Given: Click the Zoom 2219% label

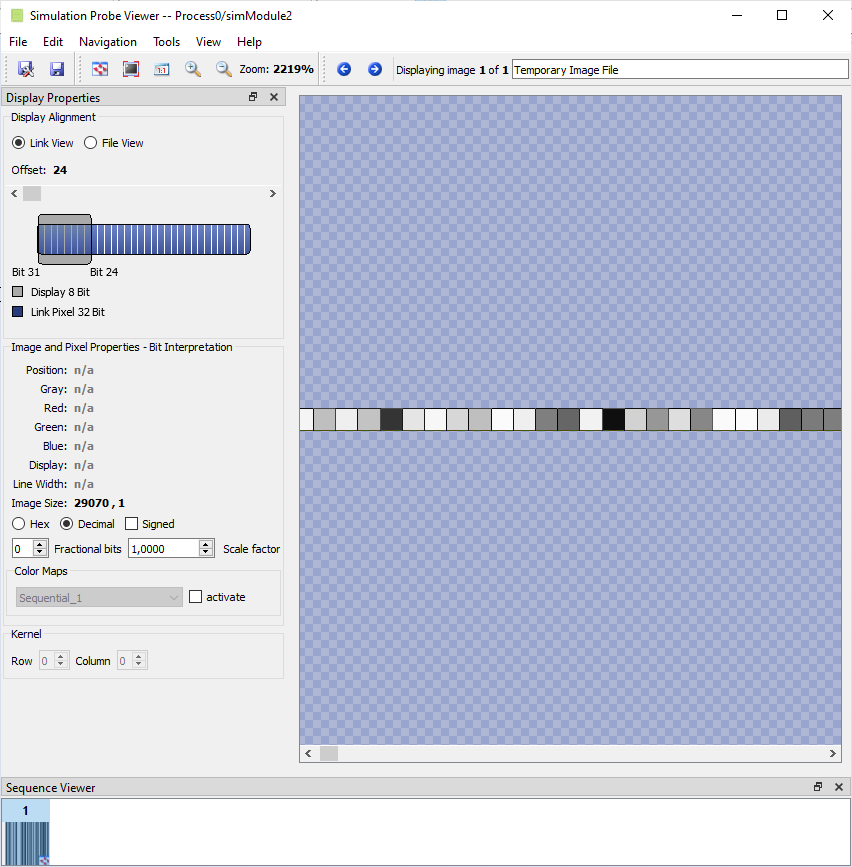Looking at the screenshot, I should 276,69.
